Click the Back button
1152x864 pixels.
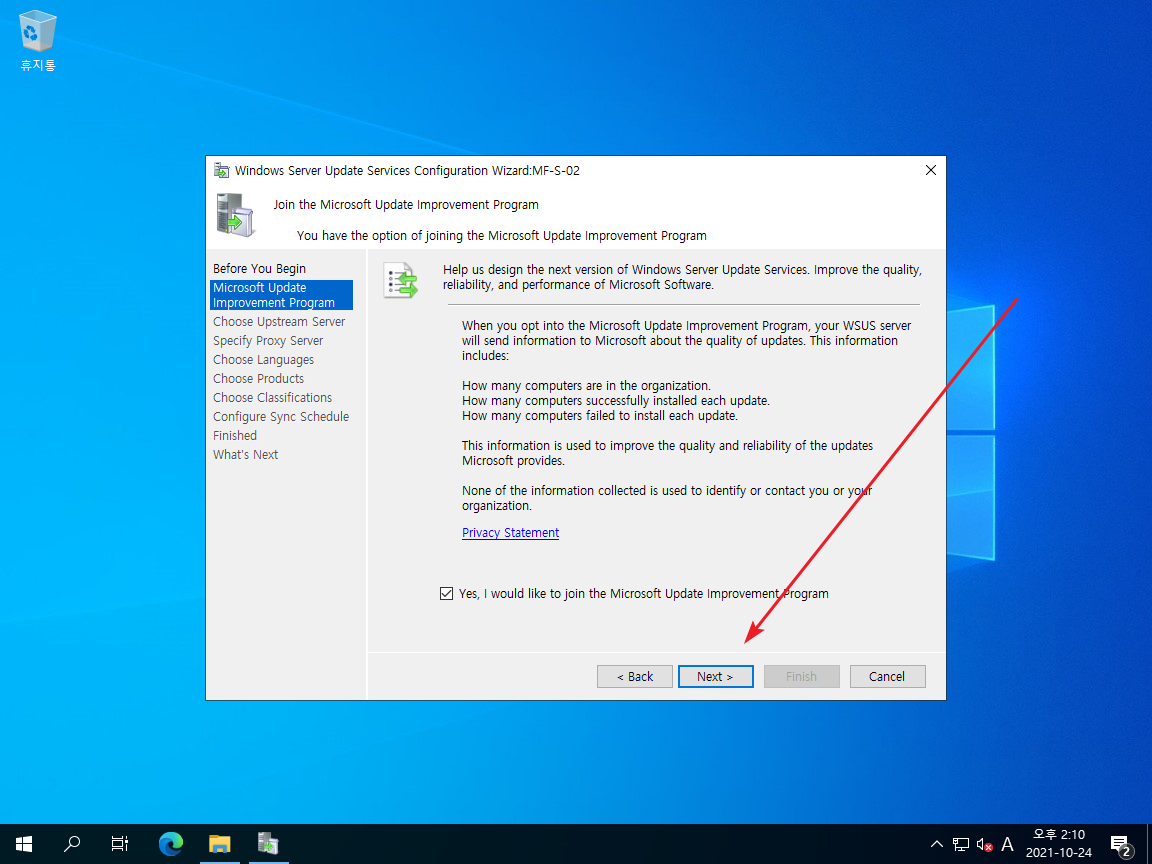(635, 677)
